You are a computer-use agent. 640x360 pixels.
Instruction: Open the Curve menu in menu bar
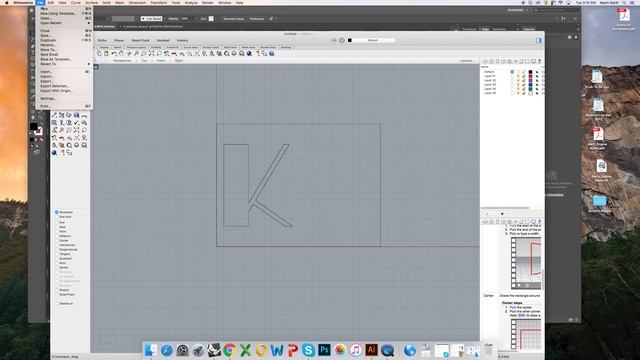[x=76, y=2]
